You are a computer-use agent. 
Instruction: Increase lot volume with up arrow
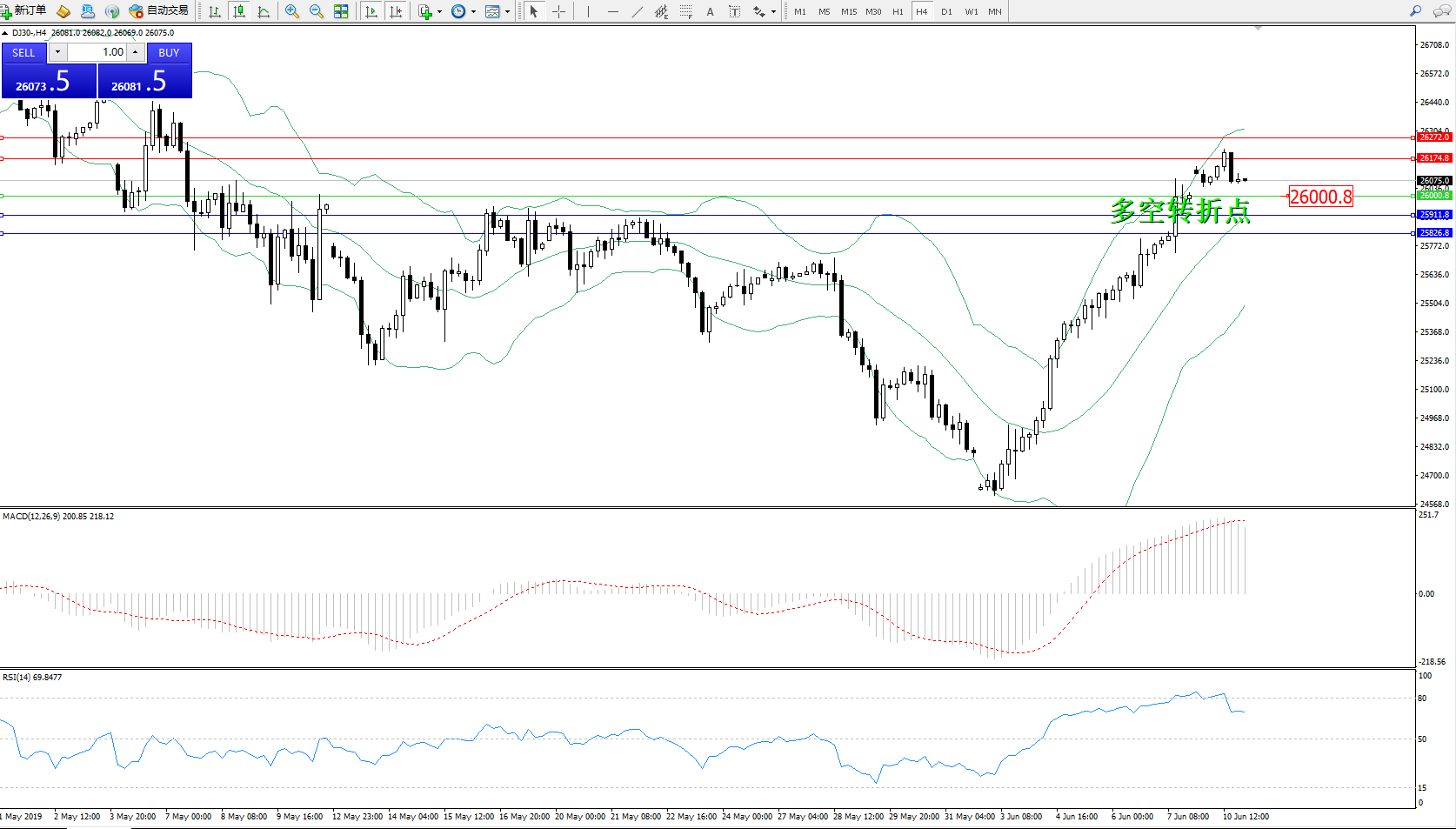tap(136, 52)
